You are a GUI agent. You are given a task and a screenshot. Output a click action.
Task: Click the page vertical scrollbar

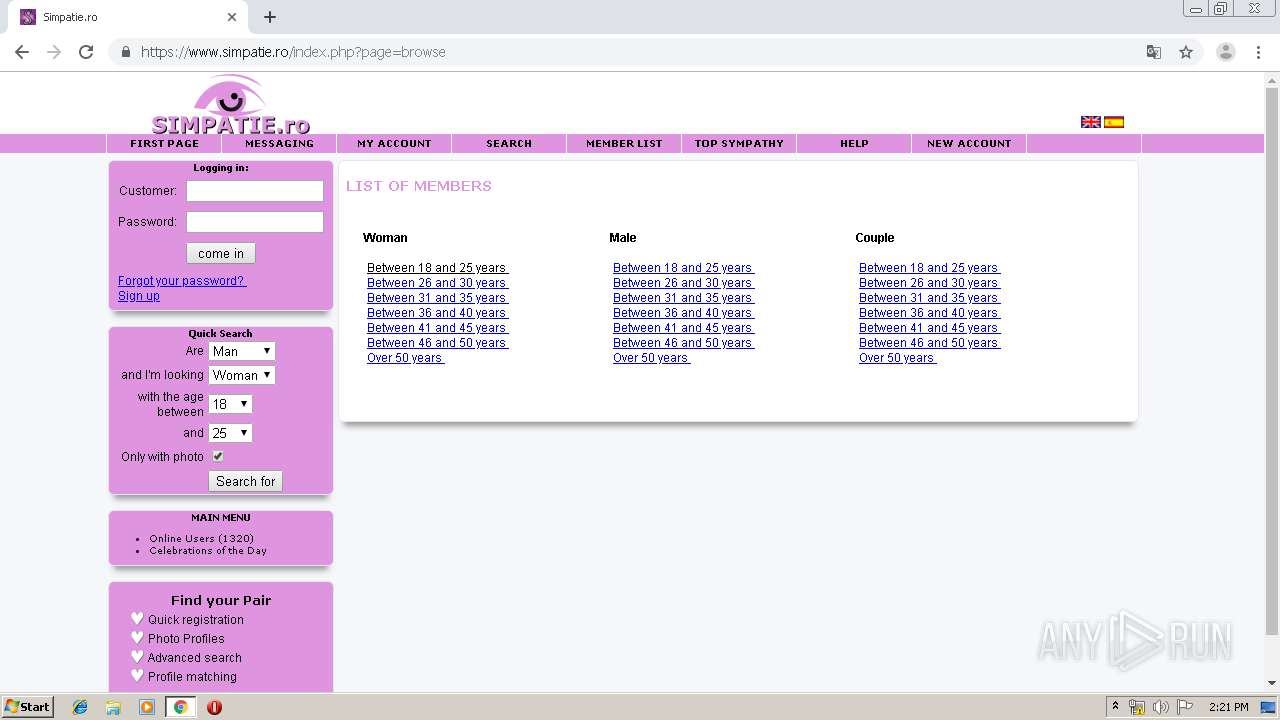tap(1272, 360)
